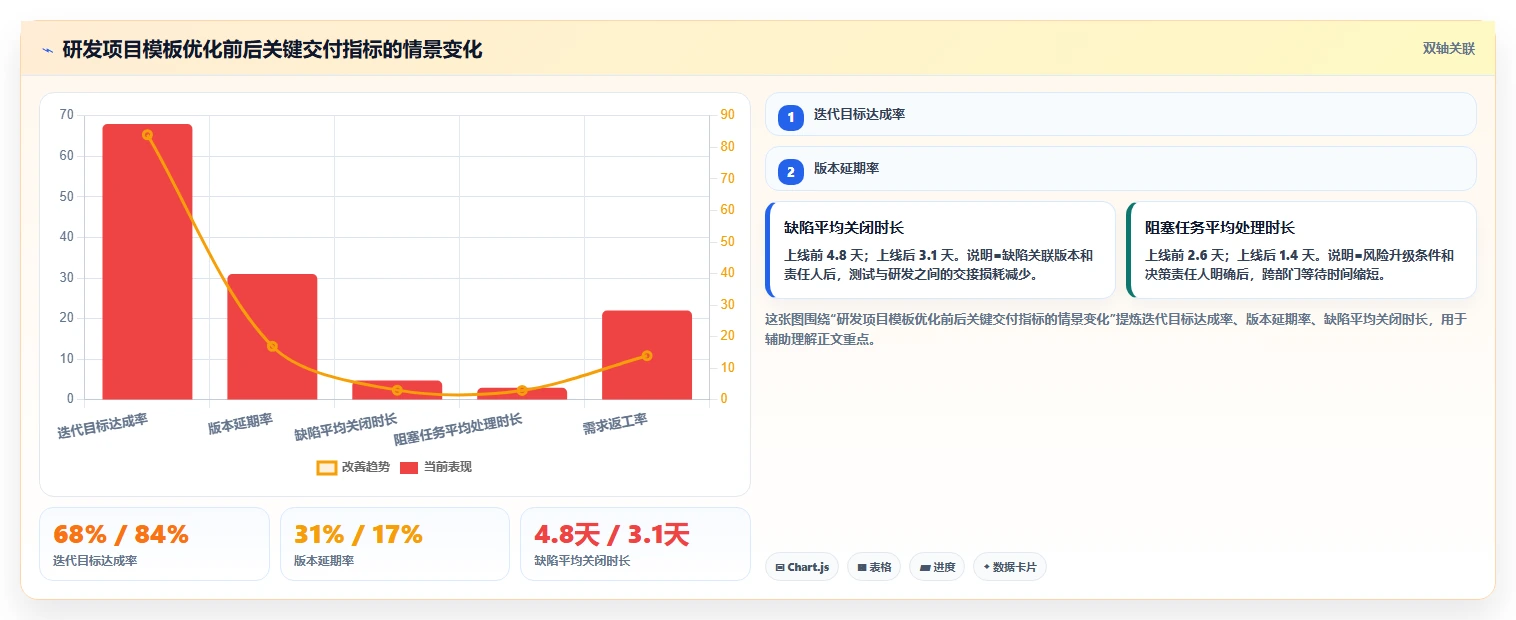Click the 版本延期率 red bar
Viewport: 1516px width, 620px height.
272,337
